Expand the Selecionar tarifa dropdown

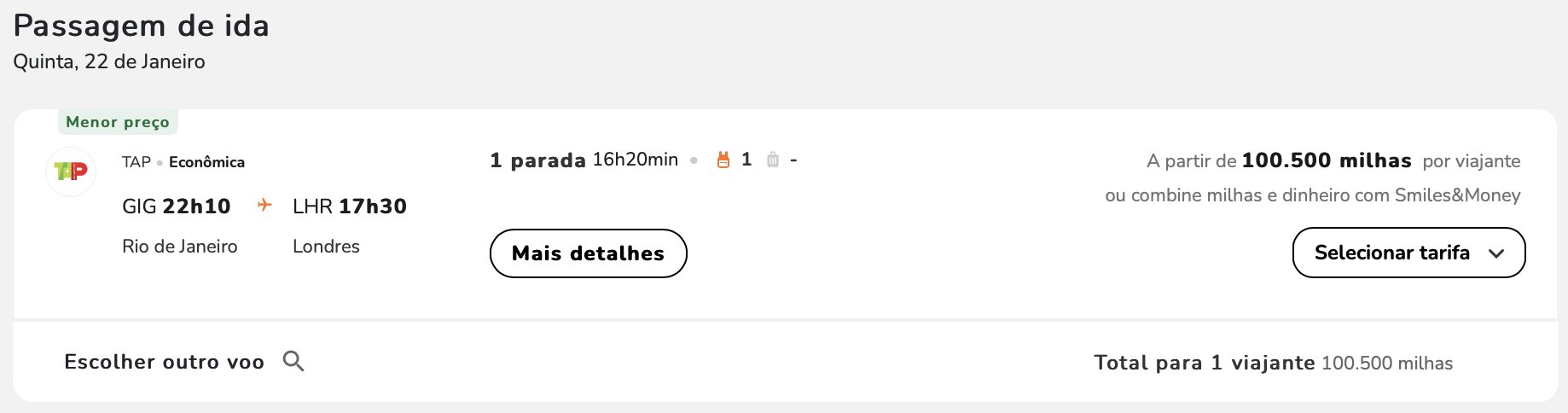click(x=1408, y=253)
